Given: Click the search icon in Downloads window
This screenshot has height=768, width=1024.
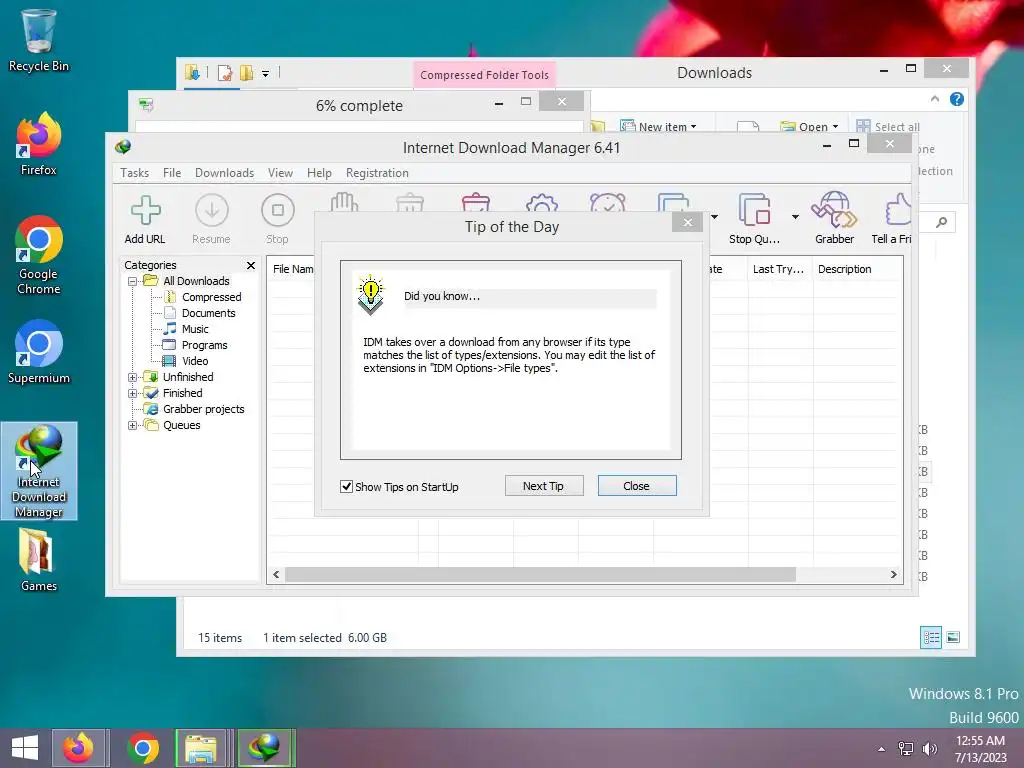Looking at the screenshot, I should 941,223.
